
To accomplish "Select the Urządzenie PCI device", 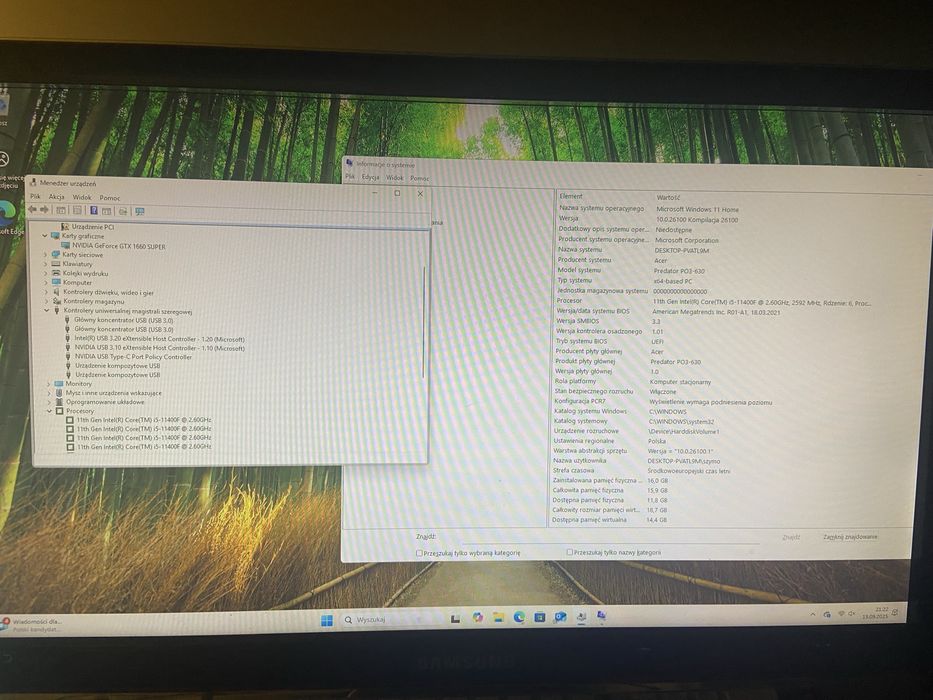I will [x=87, y=227].
